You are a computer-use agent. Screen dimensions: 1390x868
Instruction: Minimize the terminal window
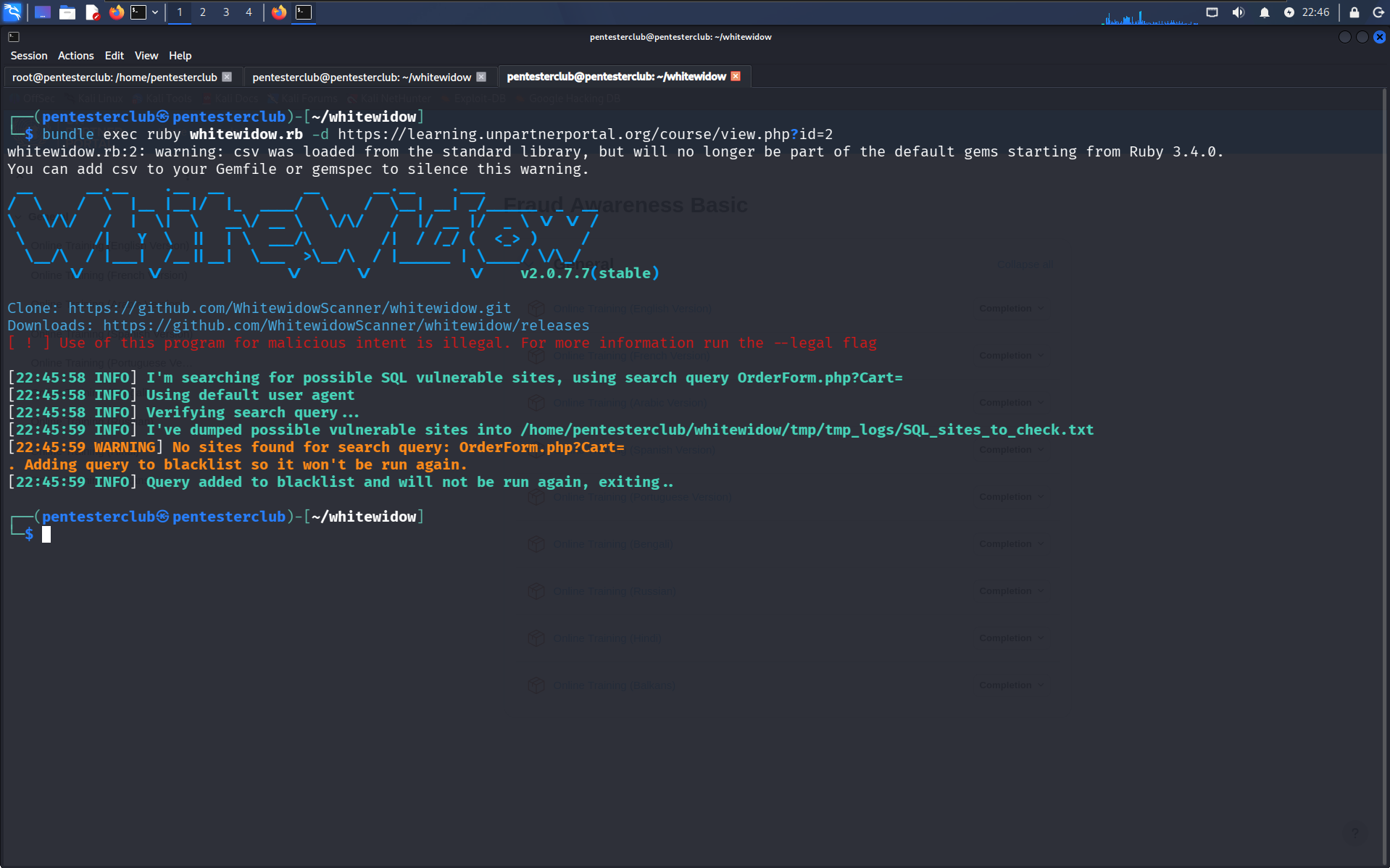coord(1344,37)
